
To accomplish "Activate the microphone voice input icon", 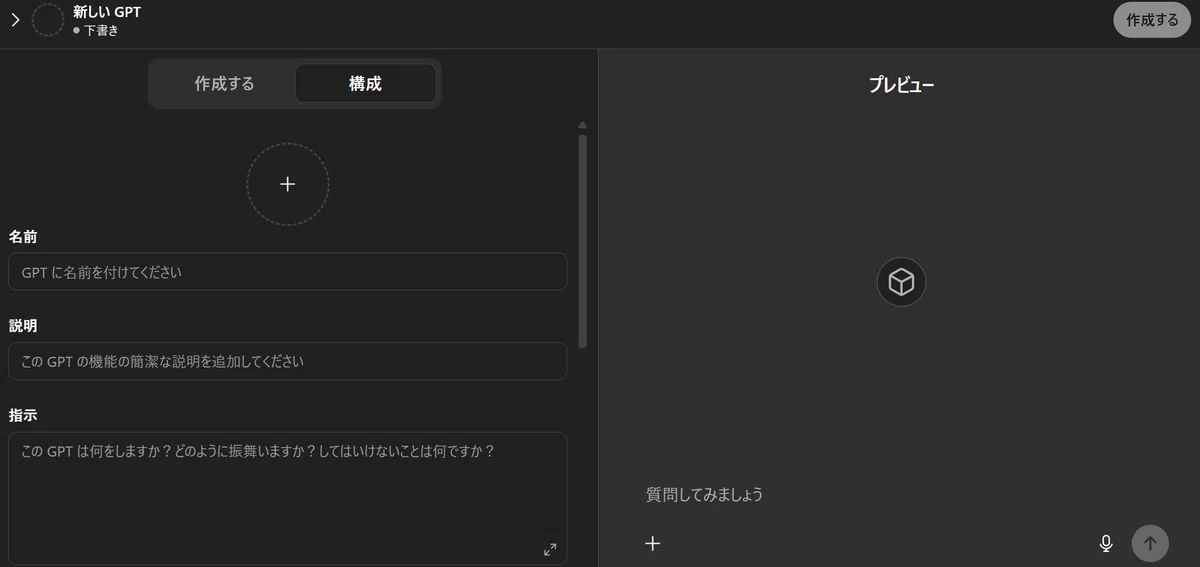I will tap(1106, 543).
